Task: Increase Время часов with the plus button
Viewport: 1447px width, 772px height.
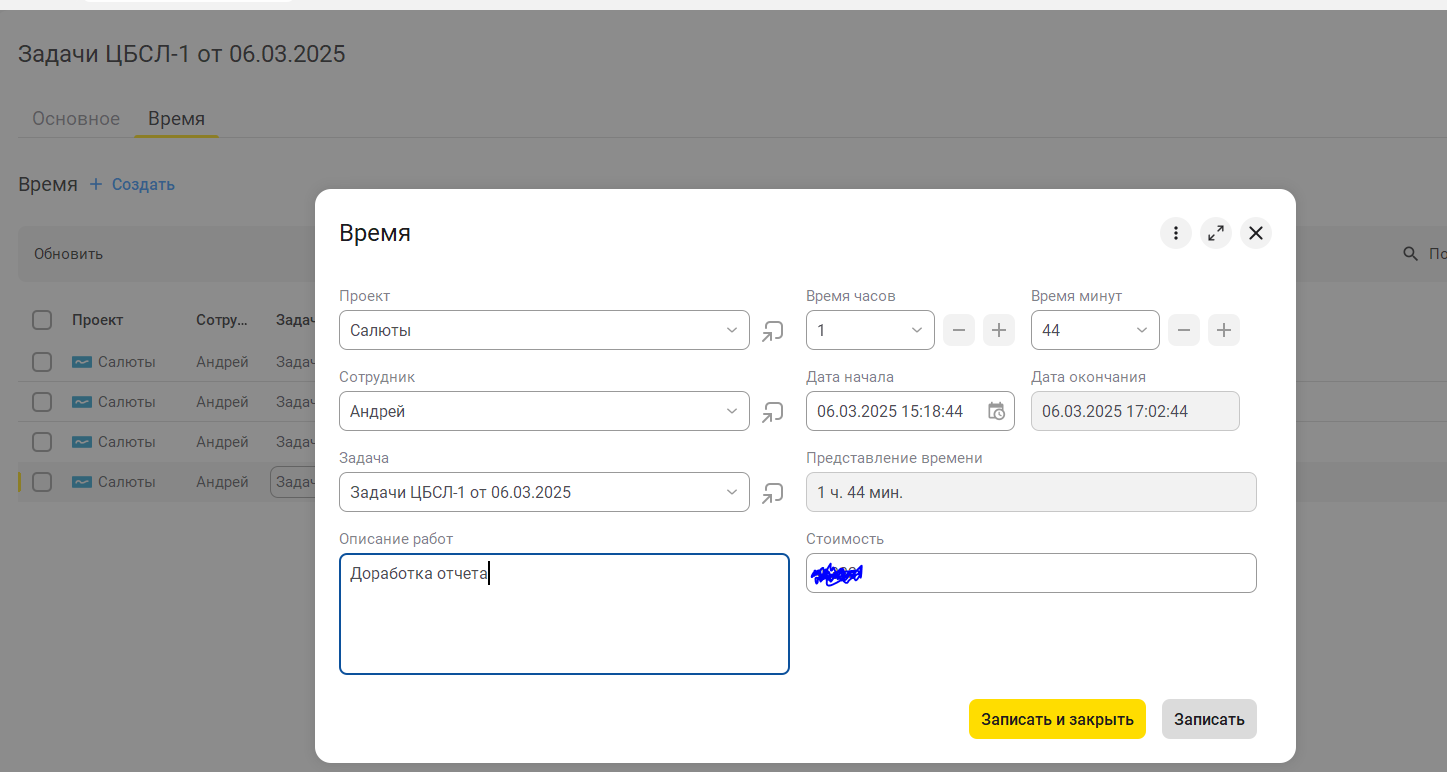Action: [x=999, y=330]
